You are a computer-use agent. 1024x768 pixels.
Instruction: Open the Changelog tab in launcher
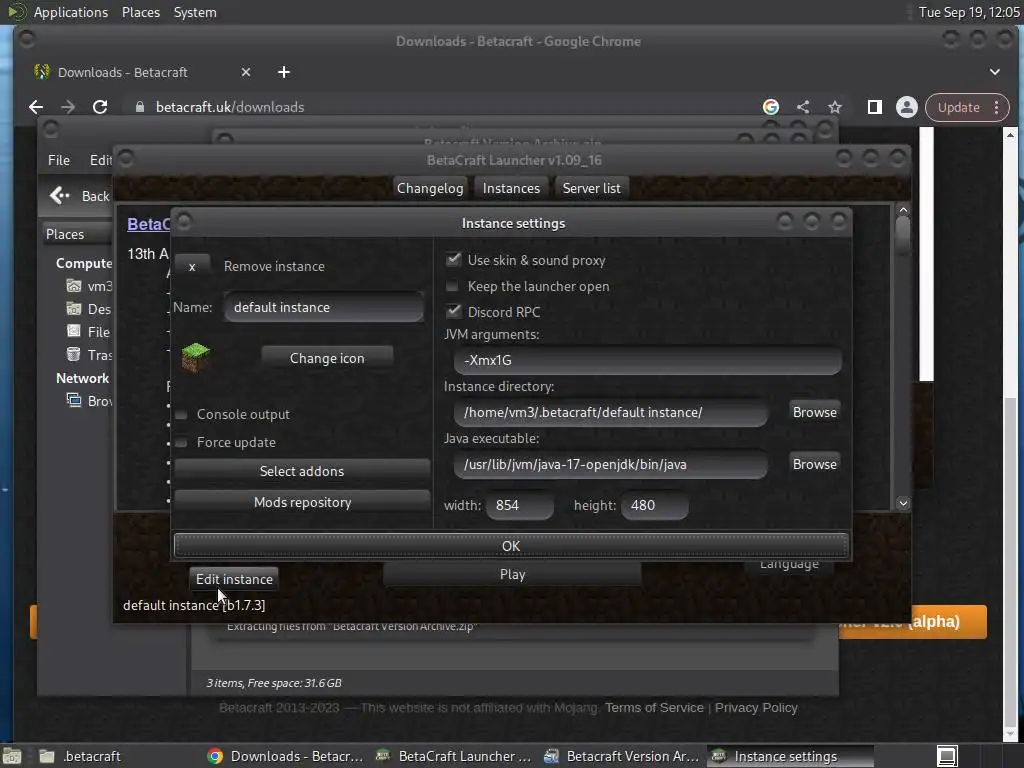click(x=430, y=188)
